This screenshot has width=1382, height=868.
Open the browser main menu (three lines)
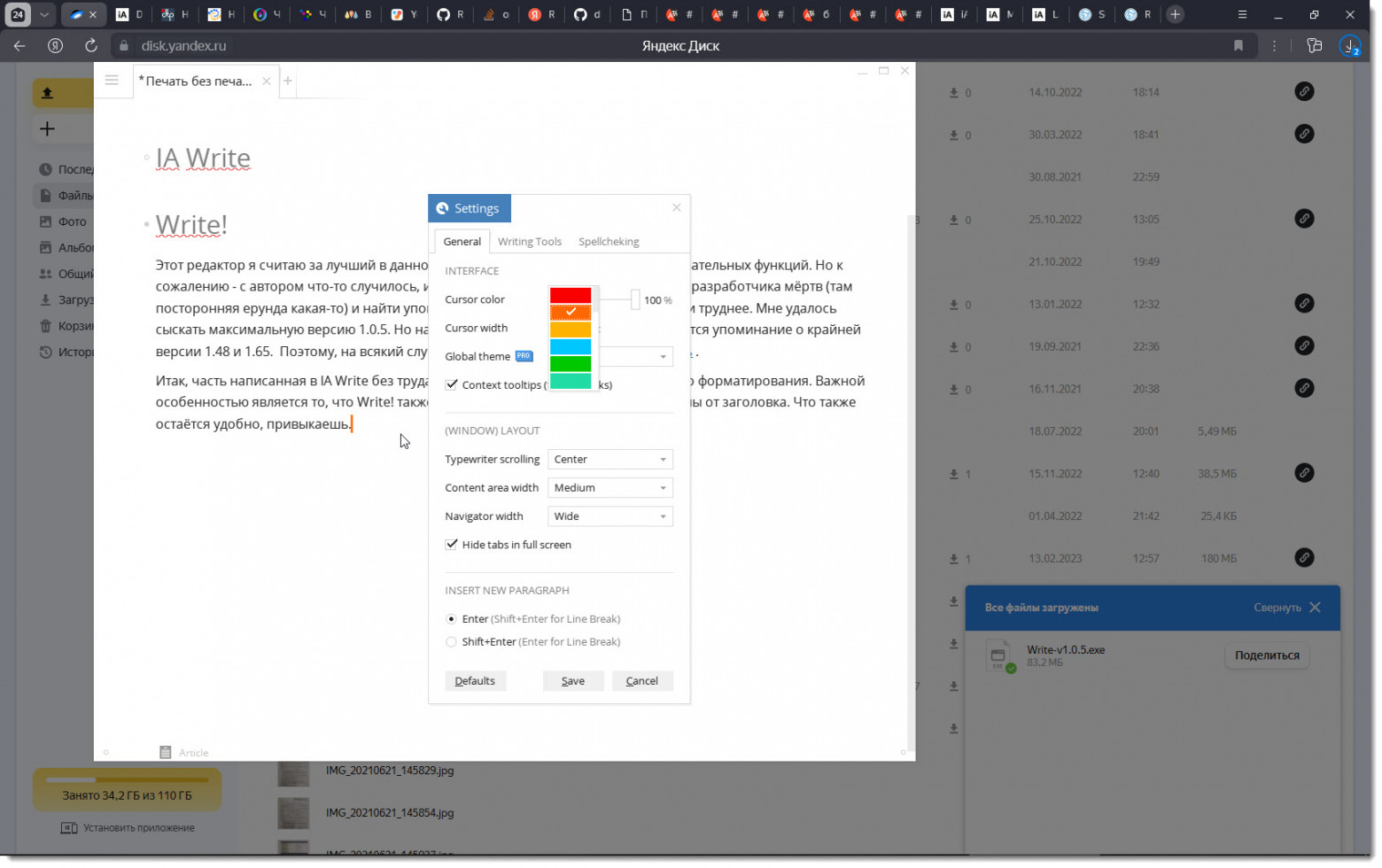1242,14
